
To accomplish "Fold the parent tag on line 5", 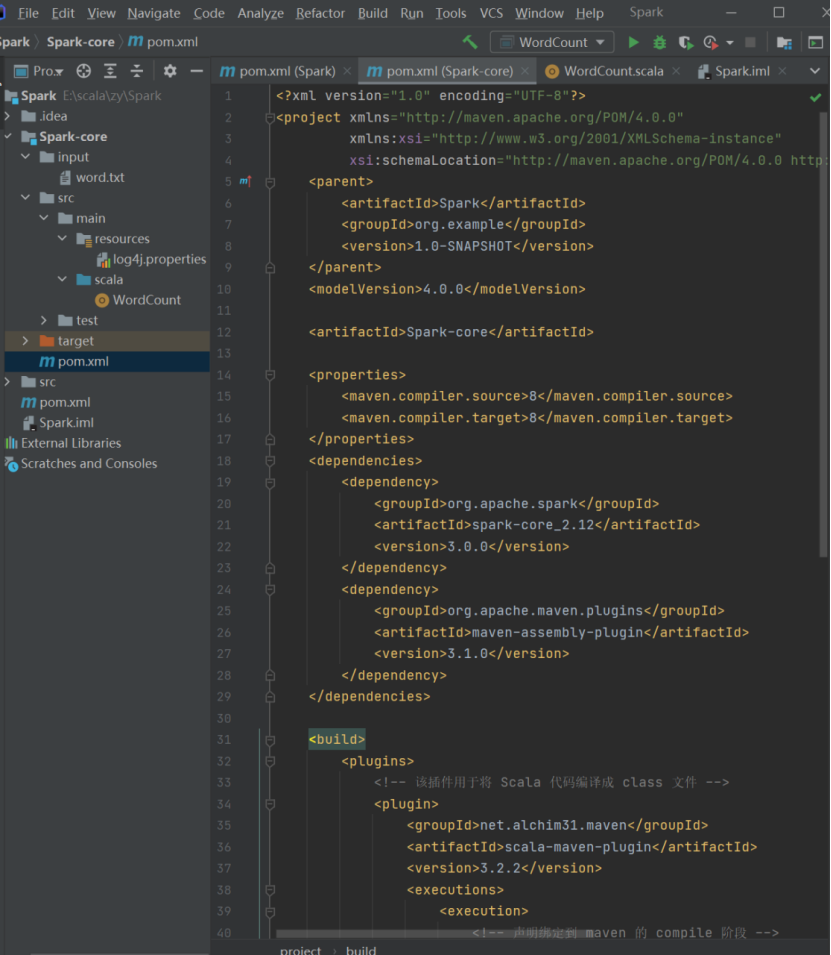I will pos(270,182).
